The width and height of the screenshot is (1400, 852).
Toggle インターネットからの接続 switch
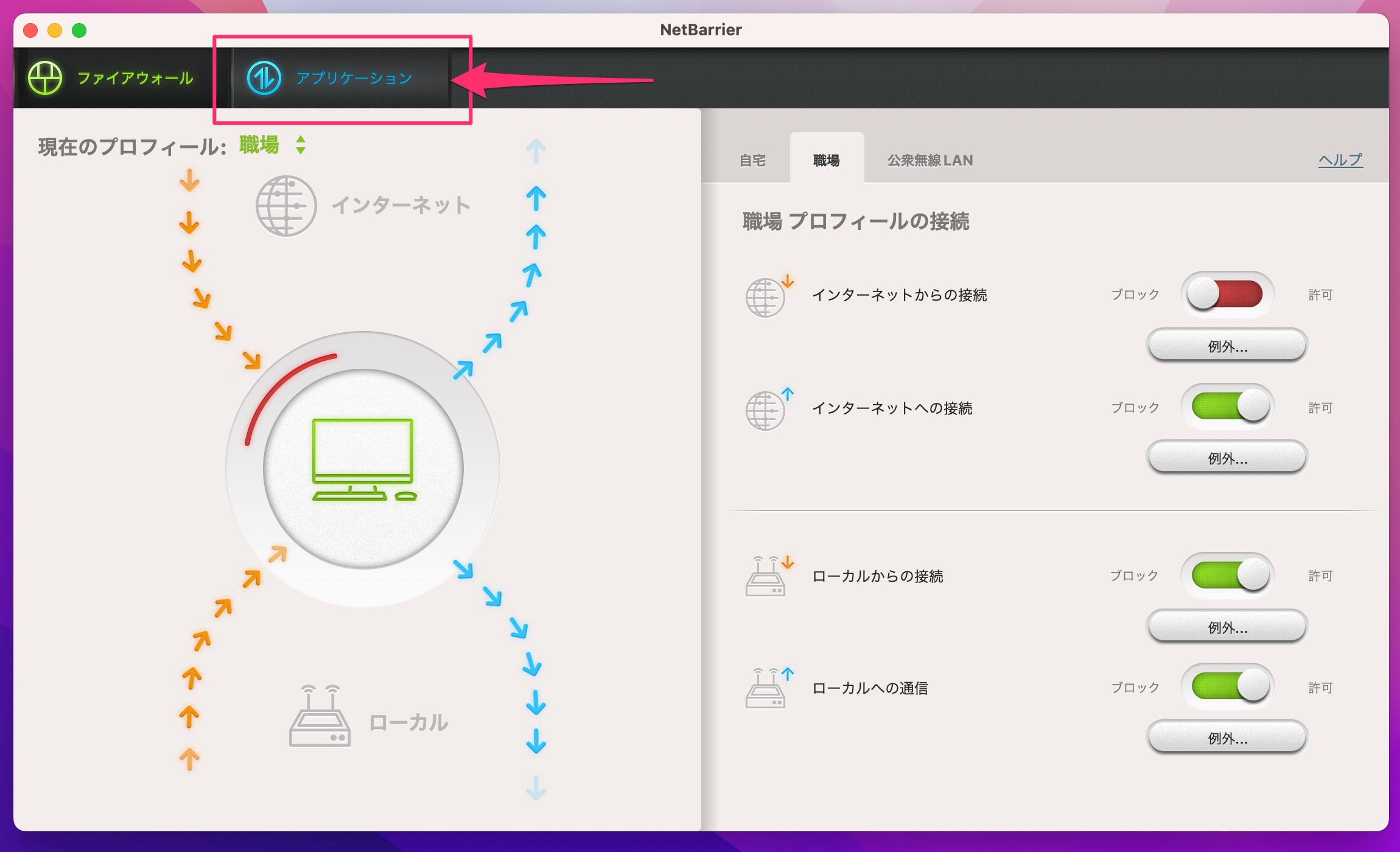tap(1227, 295)
